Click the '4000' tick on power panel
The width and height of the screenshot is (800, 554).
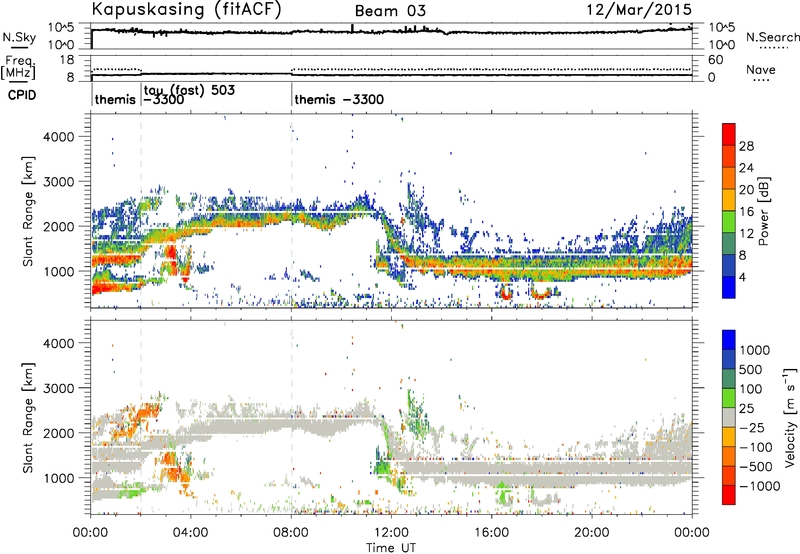58,137
